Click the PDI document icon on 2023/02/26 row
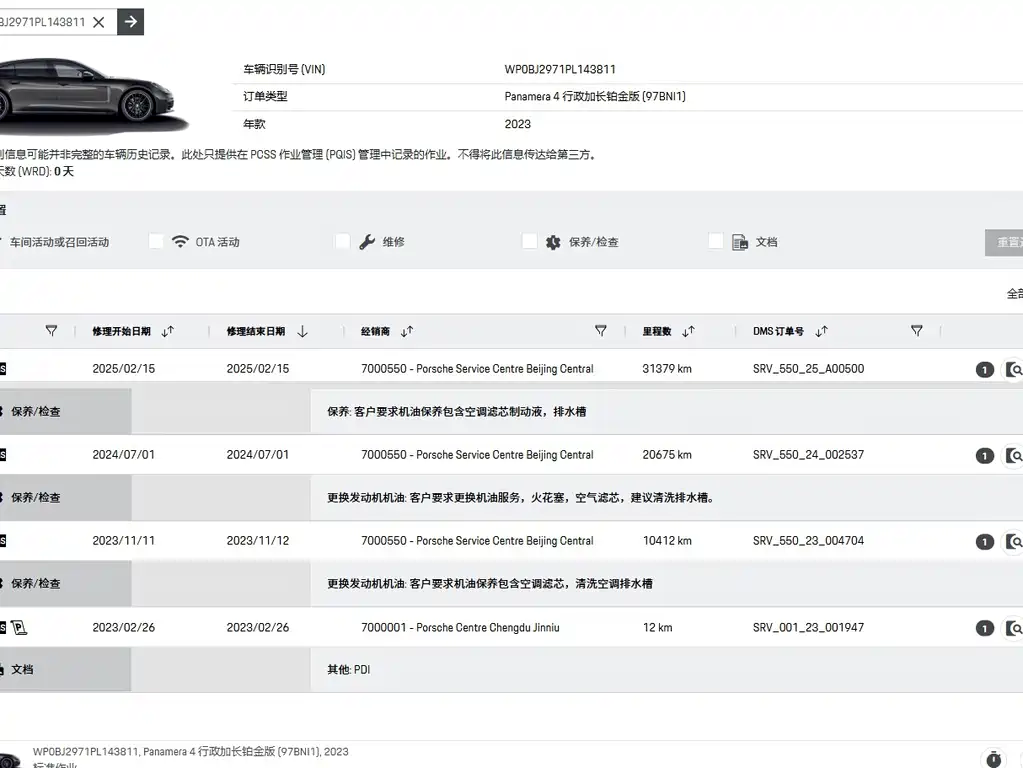 [19, 628]
